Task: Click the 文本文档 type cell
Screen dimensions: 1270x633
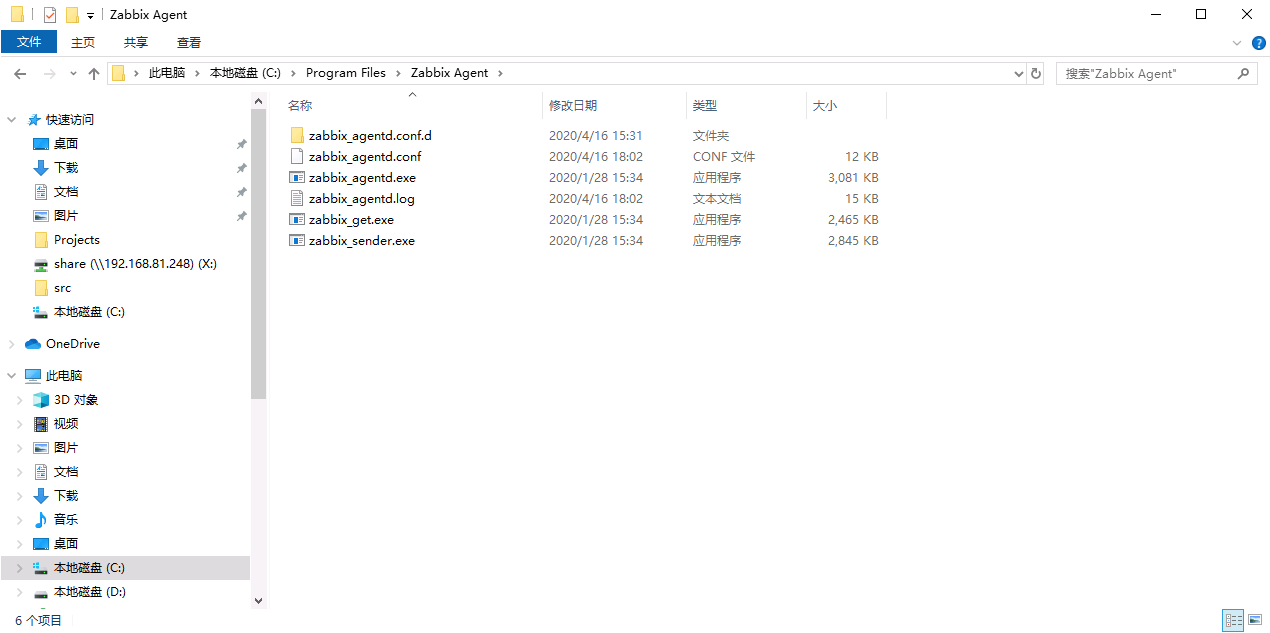Action: 717,198
